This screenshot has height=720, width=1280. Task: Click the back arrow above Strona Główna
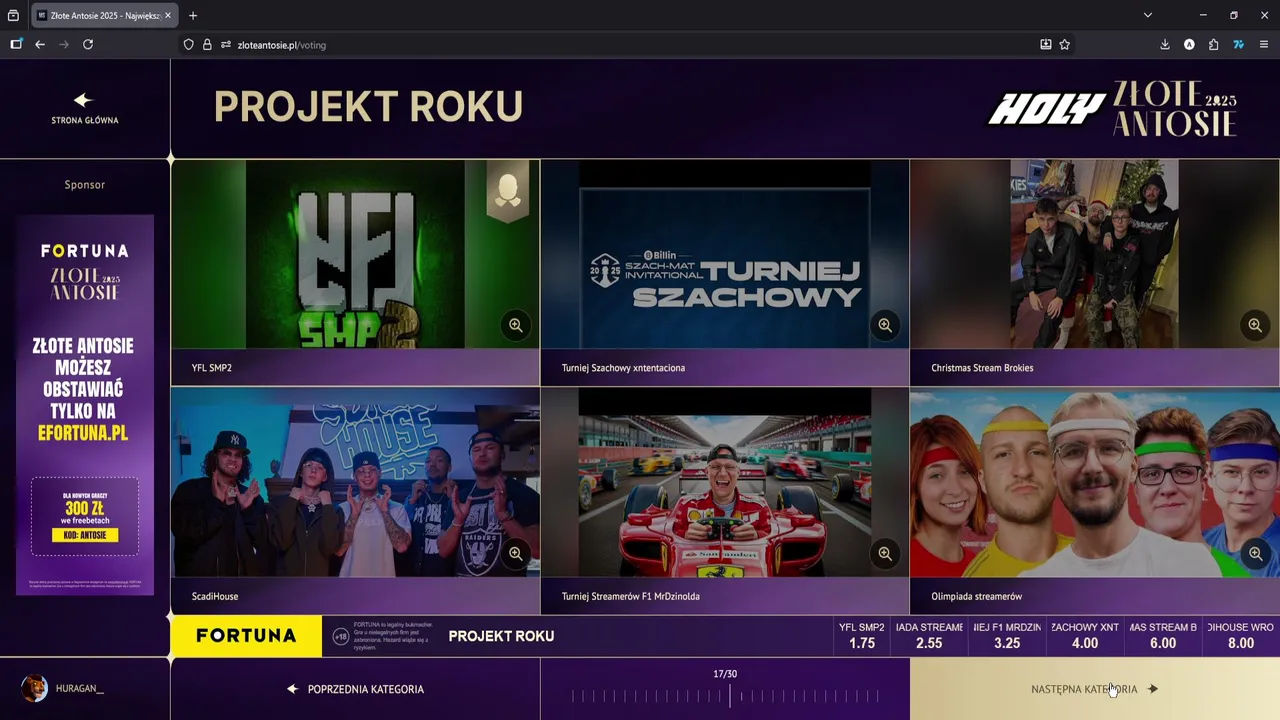point(84,100)
